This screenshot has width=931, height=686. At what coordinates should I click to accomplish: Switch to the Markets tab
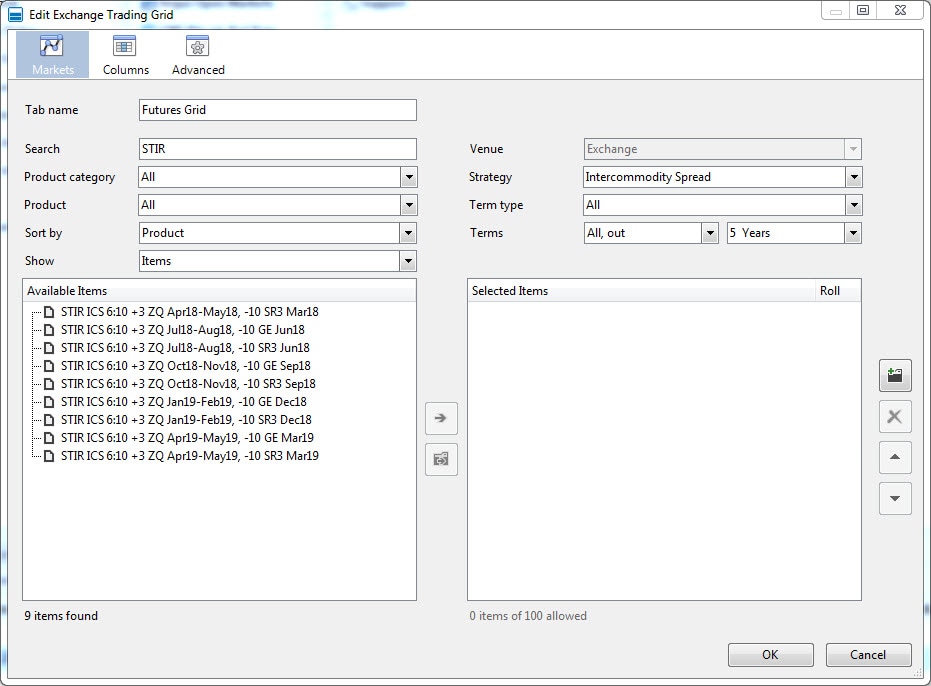click(x=52, y=55)
